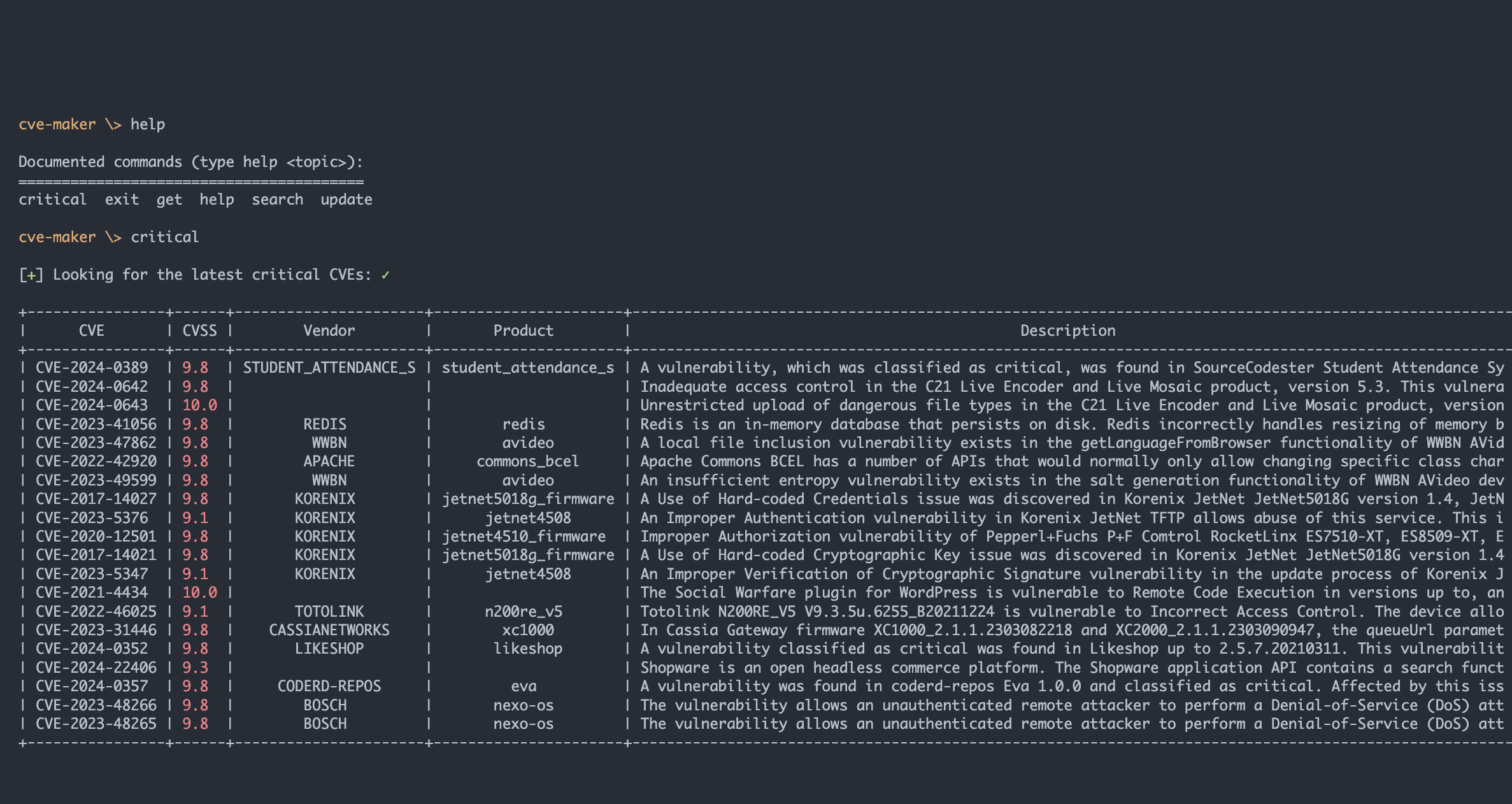Click the 'n200re_v5' product cell
The image size is (1512, 804).
(x=524, y=612)
